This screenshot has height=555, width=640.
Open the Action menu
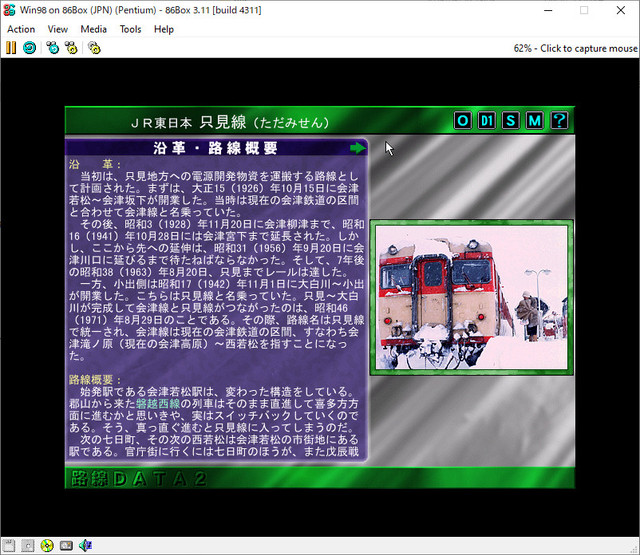point(21,29)
